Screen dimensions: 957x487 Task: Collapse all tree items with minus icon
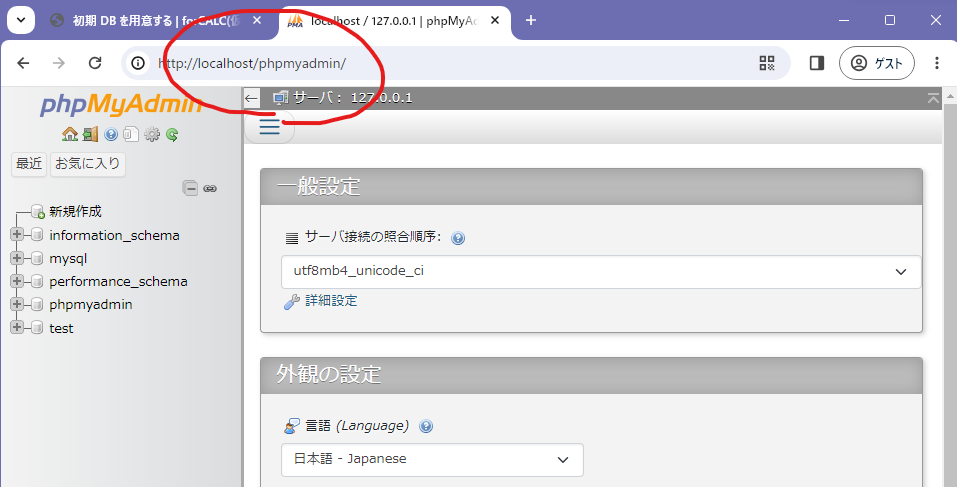coord(190,188)
